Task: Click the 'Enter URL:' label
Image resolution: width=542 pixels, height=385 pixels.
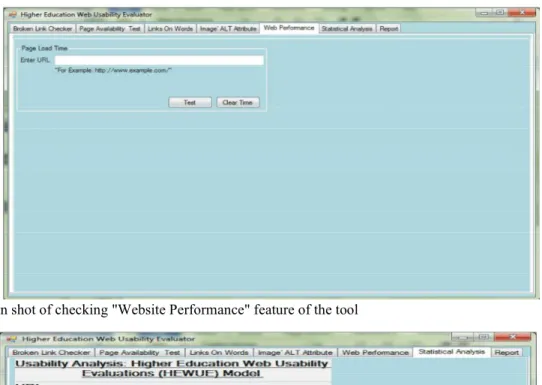Action: tap(35, 60)
